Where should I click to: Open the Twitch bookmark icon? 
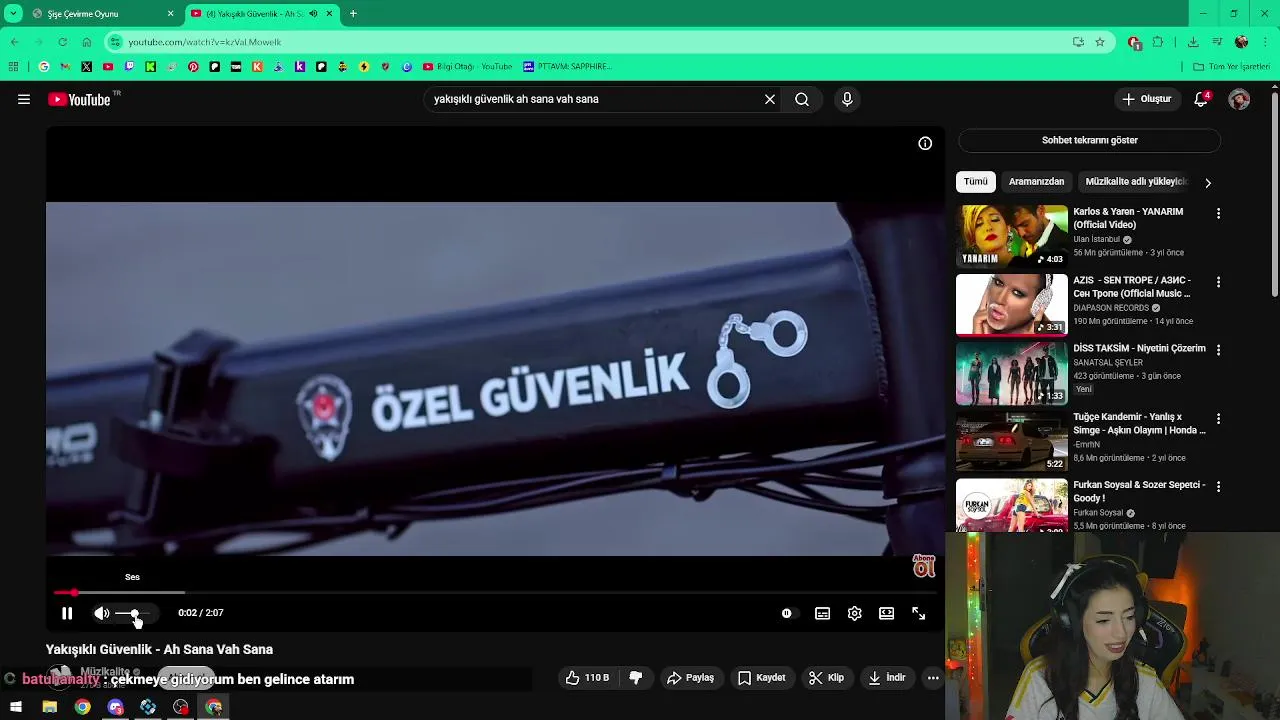point(129,67)
